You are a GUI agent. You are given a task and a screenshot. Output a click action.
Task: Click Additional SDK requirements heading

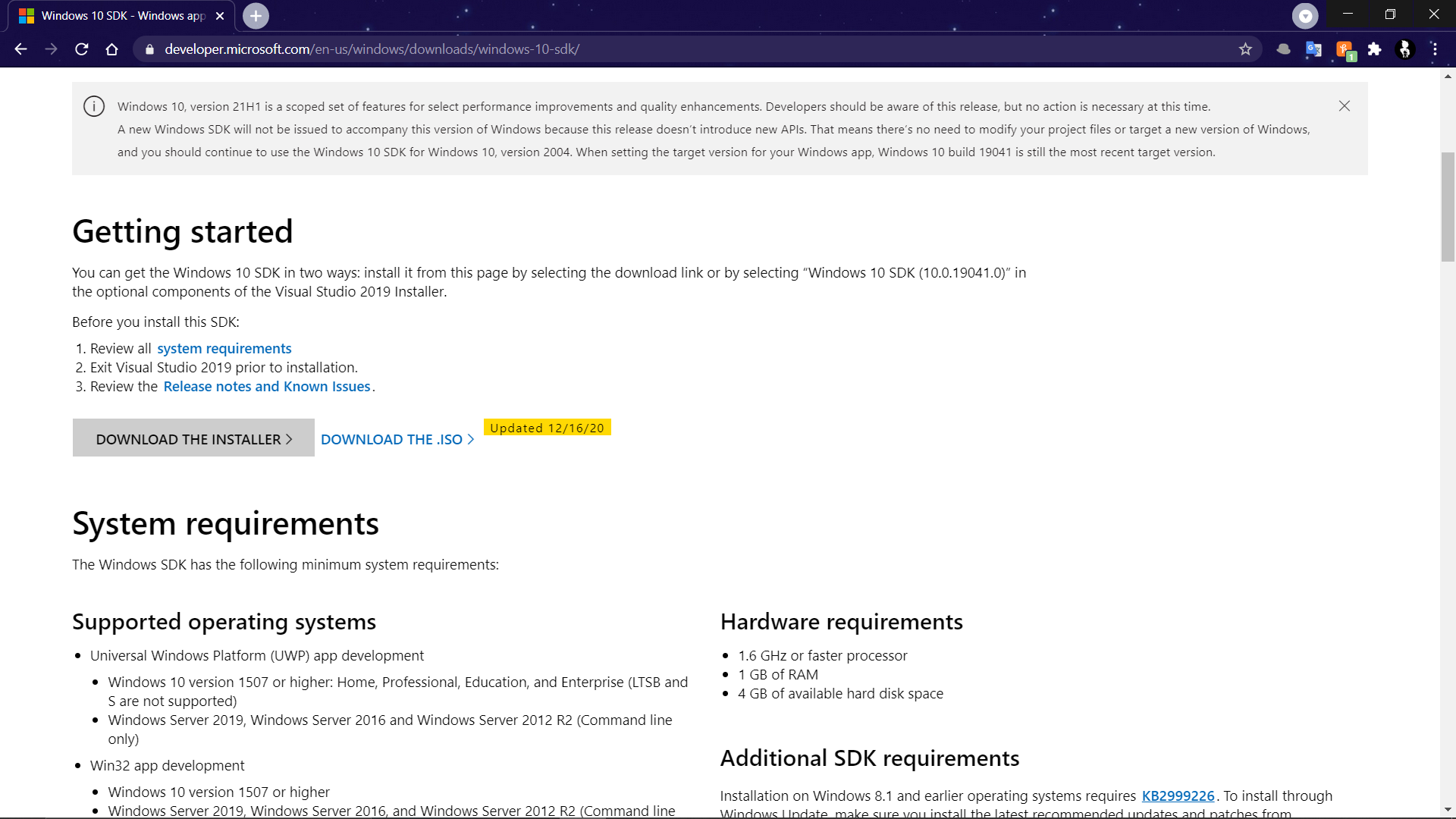pos(869,758)
